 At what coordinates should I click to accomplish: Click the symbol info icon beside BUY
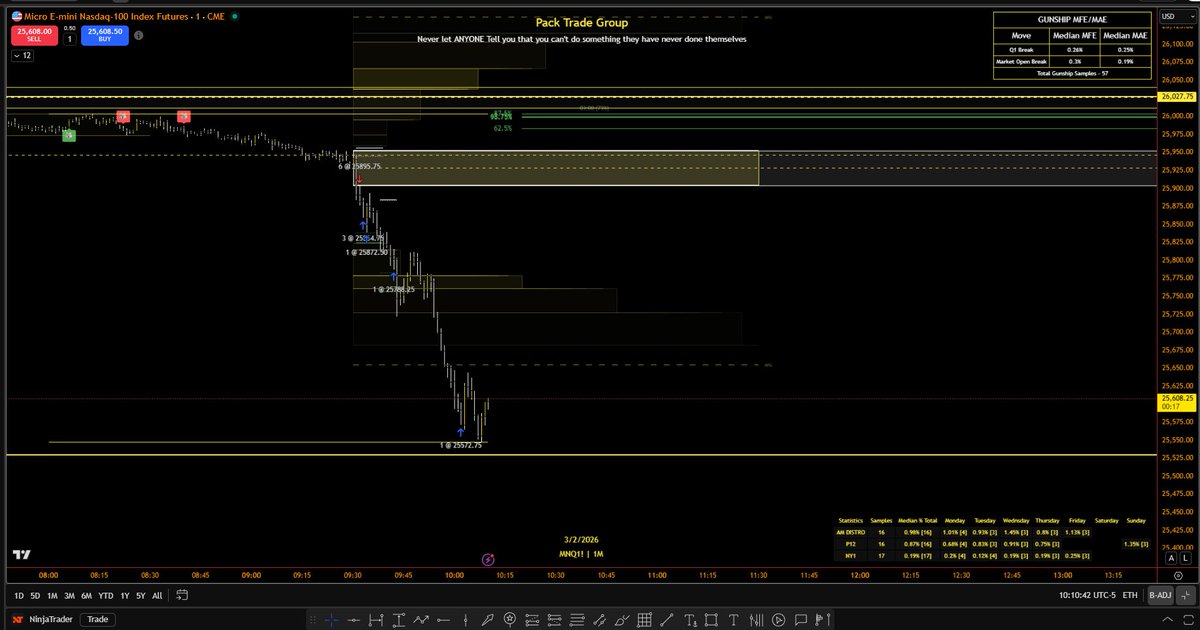(138, 34)
